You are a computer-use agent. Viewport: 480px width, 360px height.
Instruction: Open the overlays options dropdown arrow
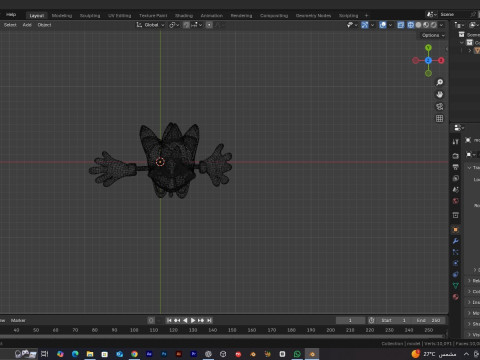click(390, 25)
